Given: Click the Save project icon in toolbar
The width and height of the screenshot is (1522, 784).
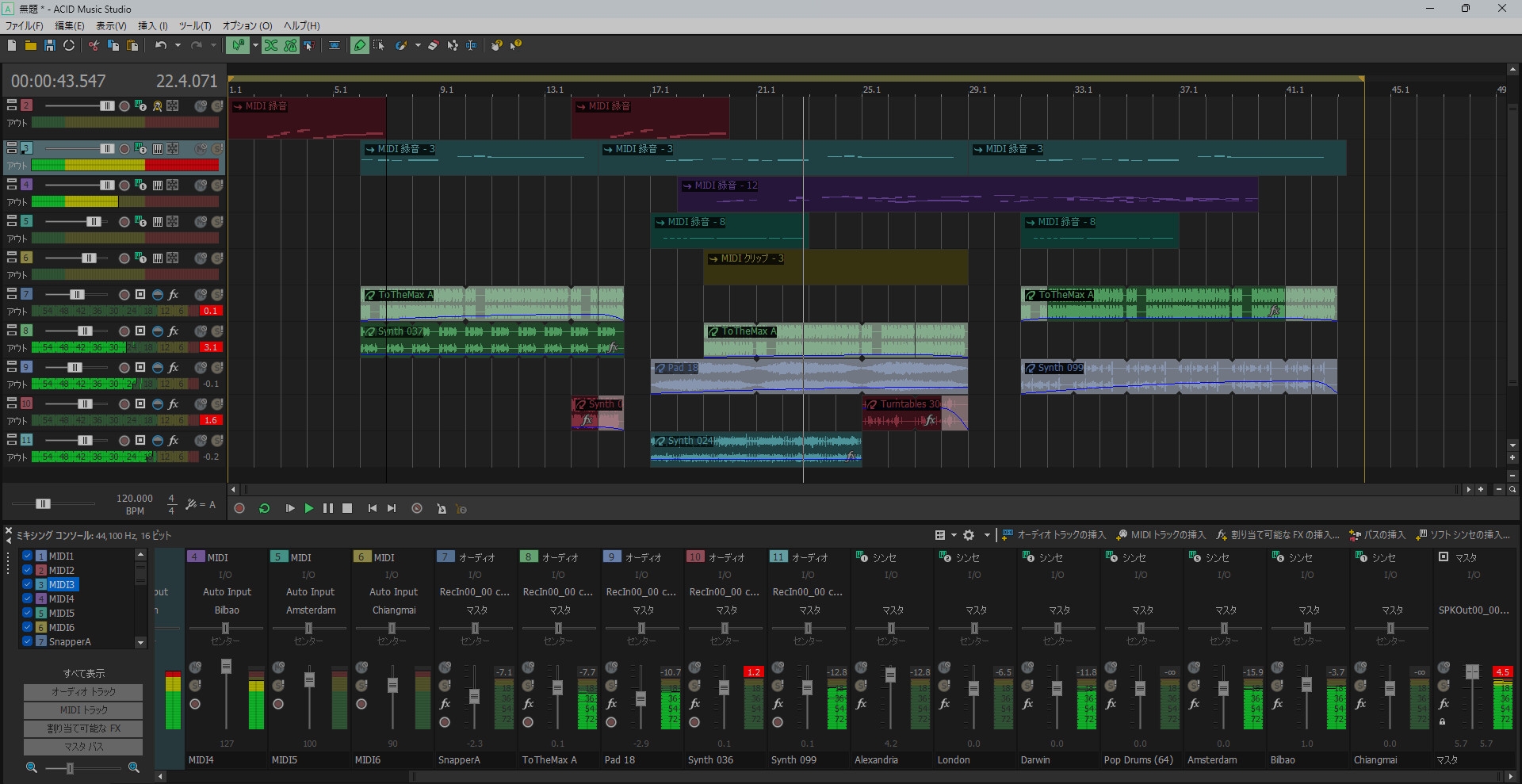Looking at the screenshot, I should click(49, 46).
